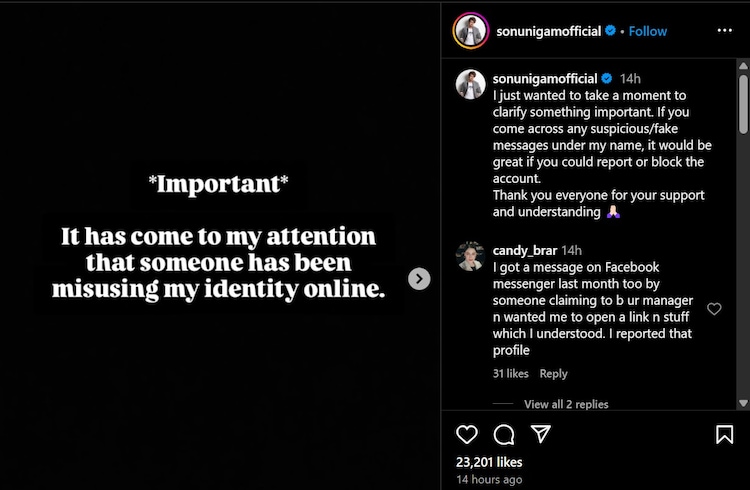
Task: Reply to candy_brar's comment
Action: coord(553,373)
